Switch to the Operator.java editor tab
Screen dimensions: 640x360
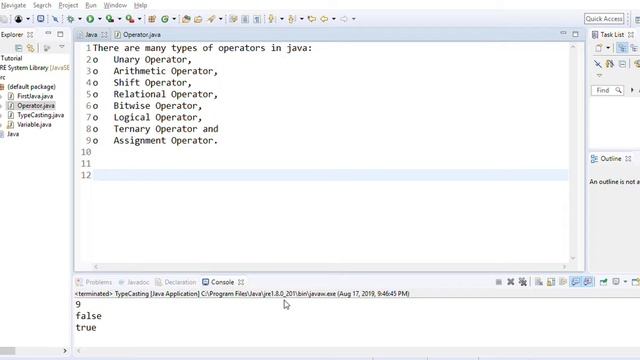tap(138, 35)
